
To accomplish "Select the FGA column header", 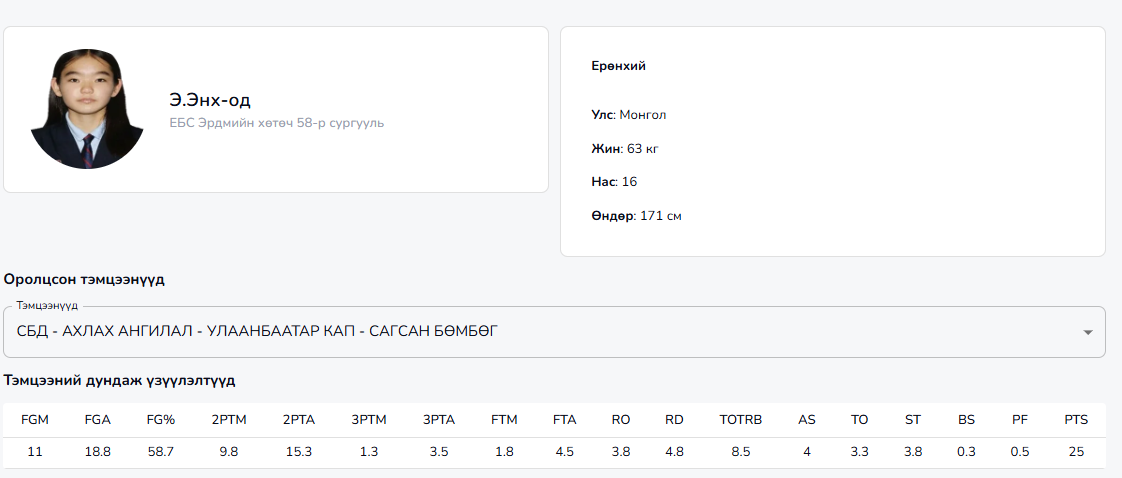I will coord(98,420).
